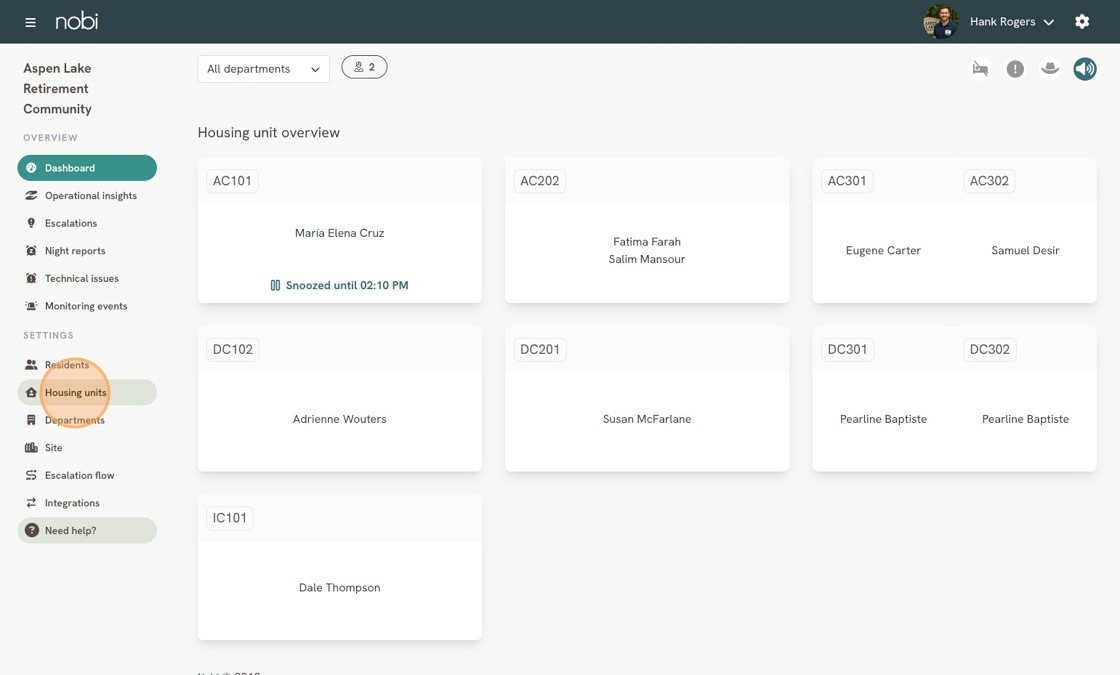Open the hamburger menu icon
Viewport: 1120px width, 675px height.
pos(30,22)
